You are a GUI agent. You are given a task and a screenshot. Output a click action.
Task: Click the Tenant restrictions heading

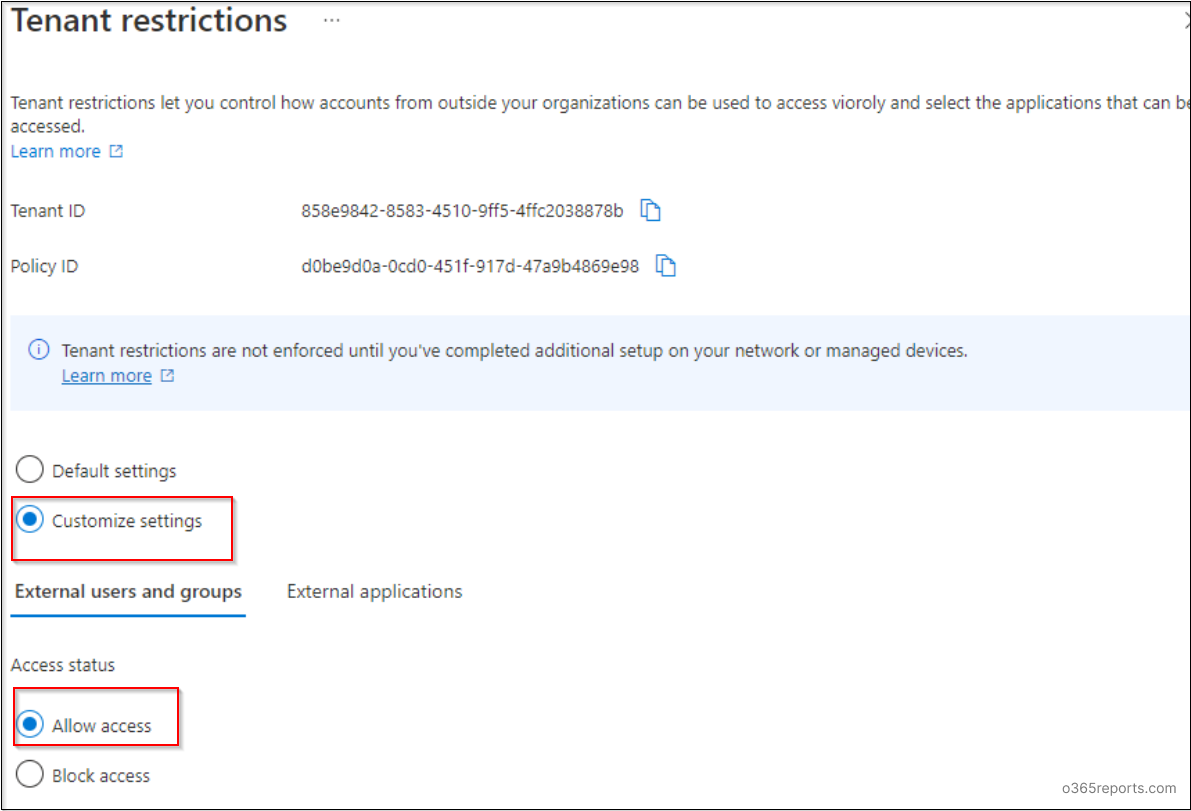coord(148,21)
